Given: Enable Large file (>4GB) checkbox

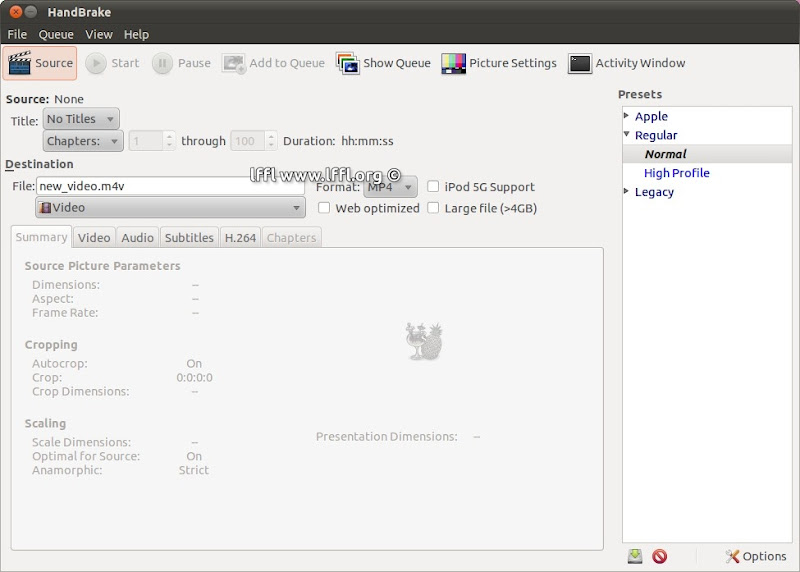Looking at the screenshot, I should click(x=433, y=208).
